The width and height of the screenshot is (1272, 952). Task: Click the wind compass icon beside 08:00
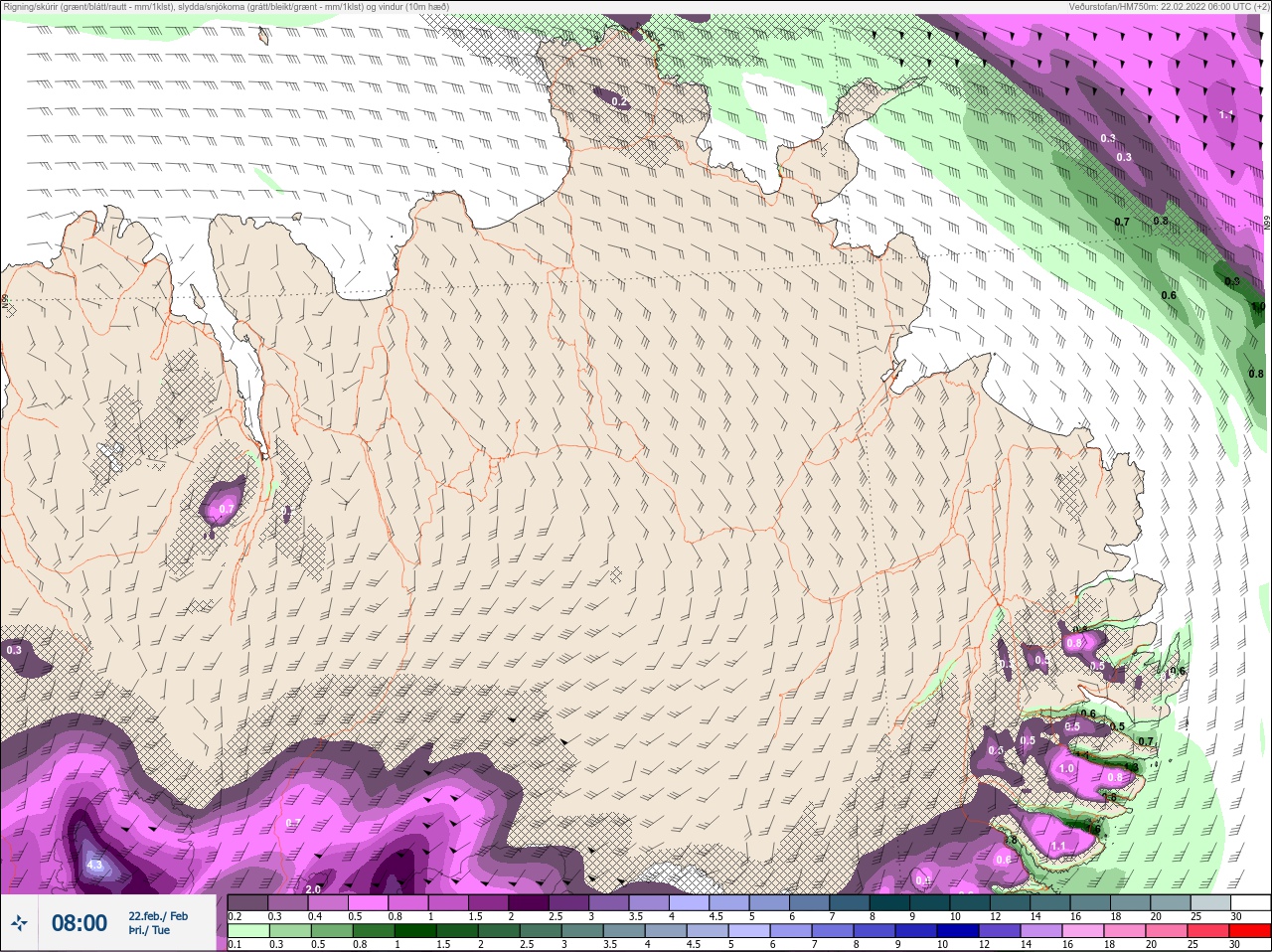(20, 923)
